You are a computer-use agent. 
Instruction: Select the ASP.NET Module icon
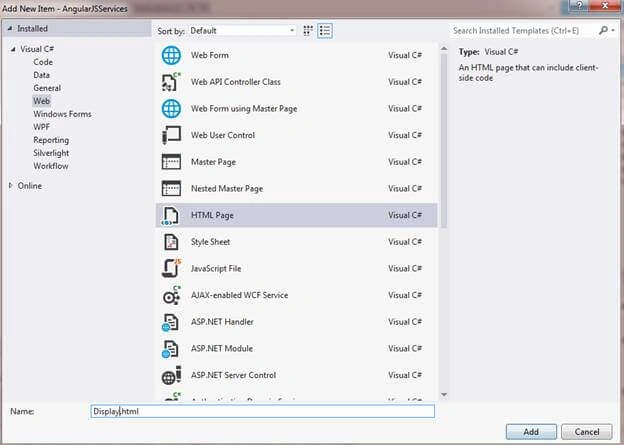[x=170, y=349]
